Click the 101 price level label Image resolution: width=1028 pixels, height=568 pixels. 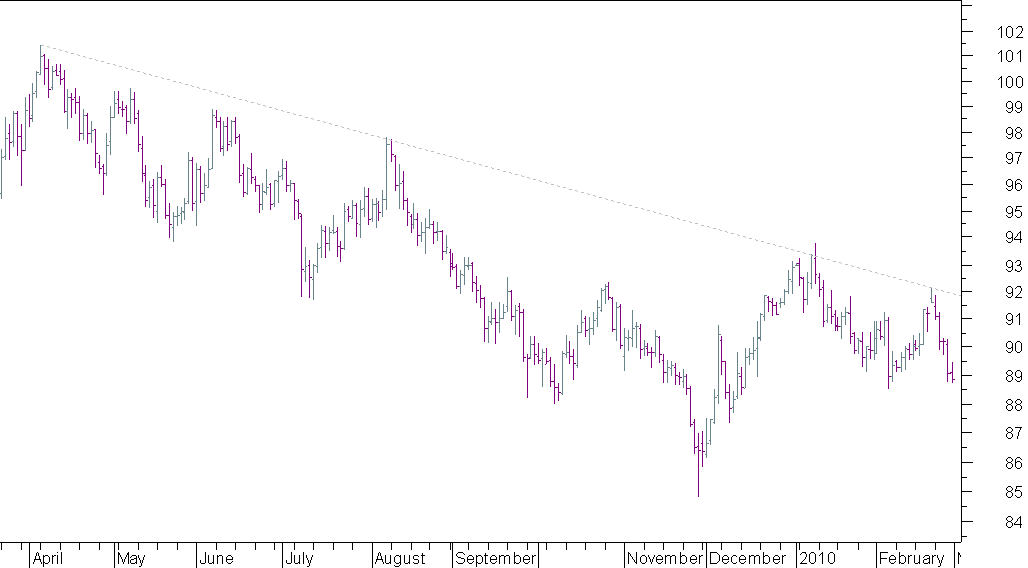[x=1009, y=56]
